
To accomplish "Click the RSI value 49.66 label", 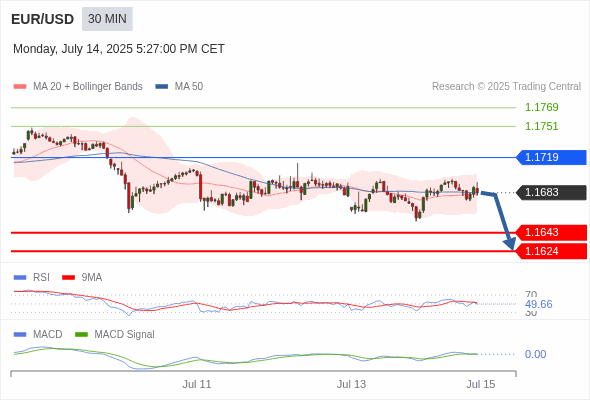I will click(538, 304).
